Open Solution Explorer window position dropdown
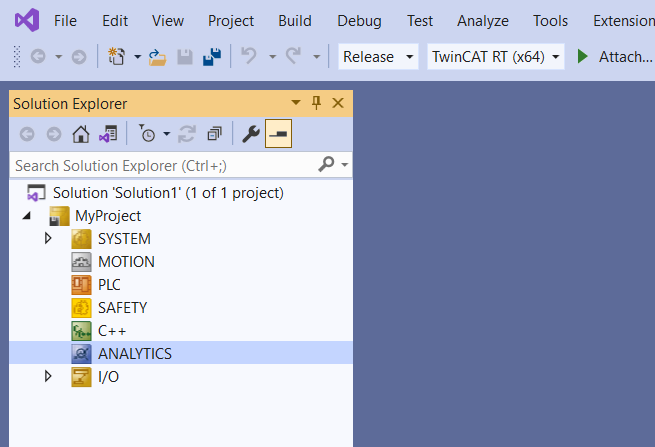This screenshot has width=655, height=447. (x=296, y=103)
